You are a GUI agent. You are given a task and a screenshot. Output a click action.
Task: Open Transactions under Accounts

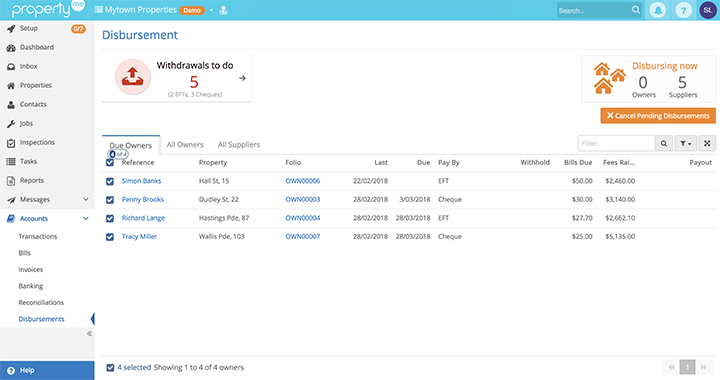pos(38,236)
